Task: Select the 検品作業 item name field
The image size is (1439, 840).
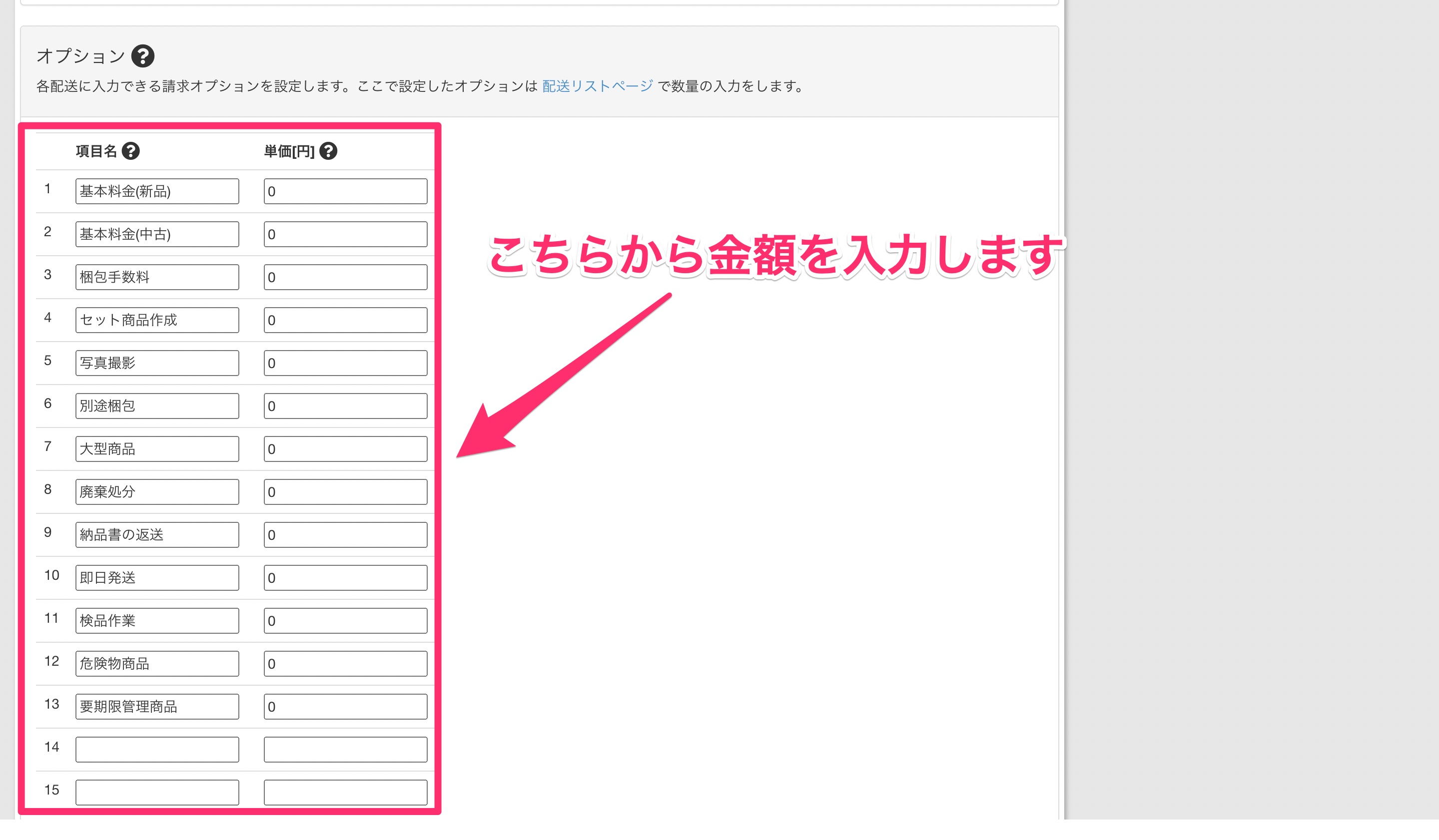Action: 157,621
